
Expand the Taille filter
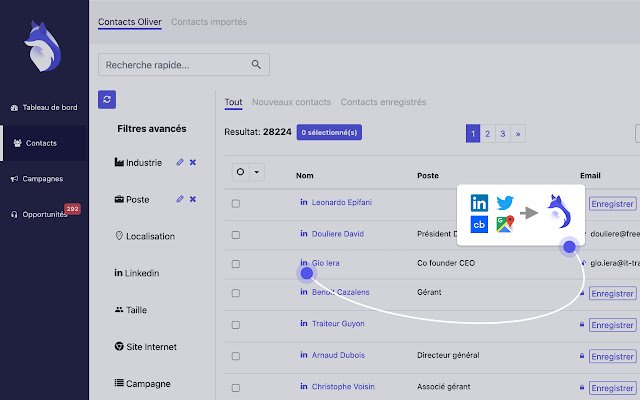131,310
